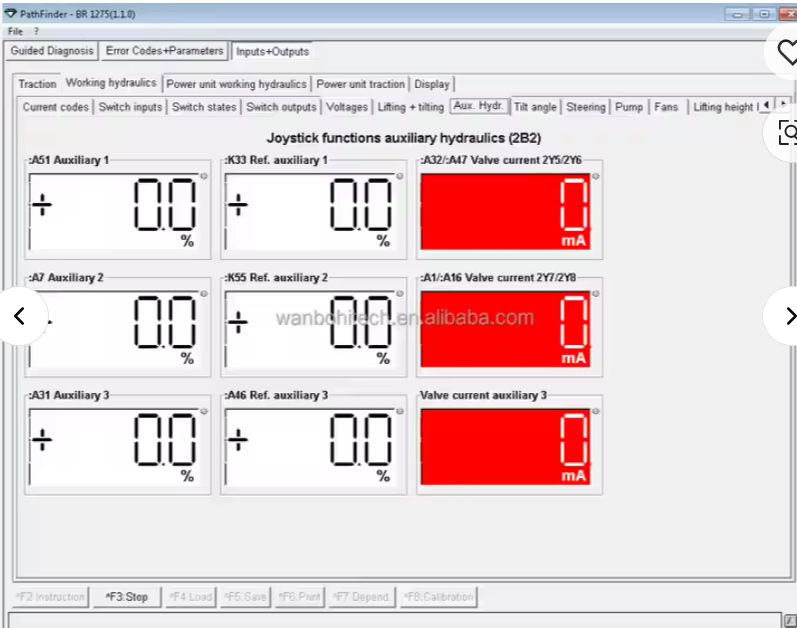The height and width of the screenshot is (628, 797).
Task: Open Current codes sub-tab
Action: pyautogui.click(x=56, y=107)
